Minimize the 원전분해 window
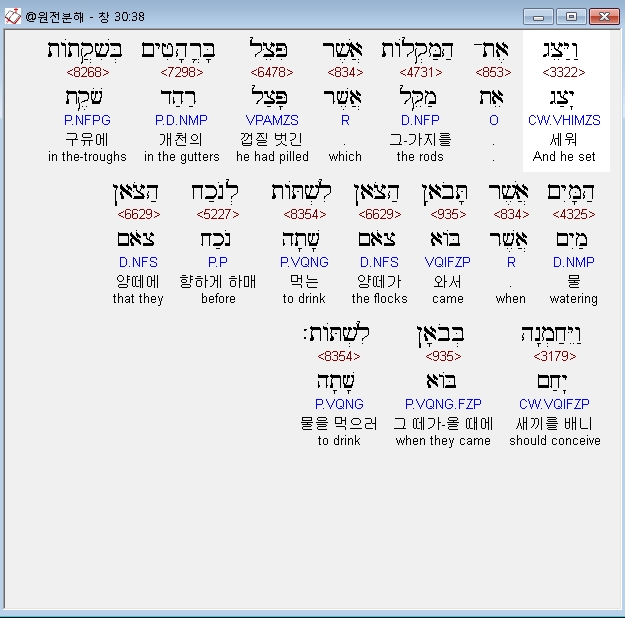Image resolution: width=625 pixels, height=618 pixels. 538,17
